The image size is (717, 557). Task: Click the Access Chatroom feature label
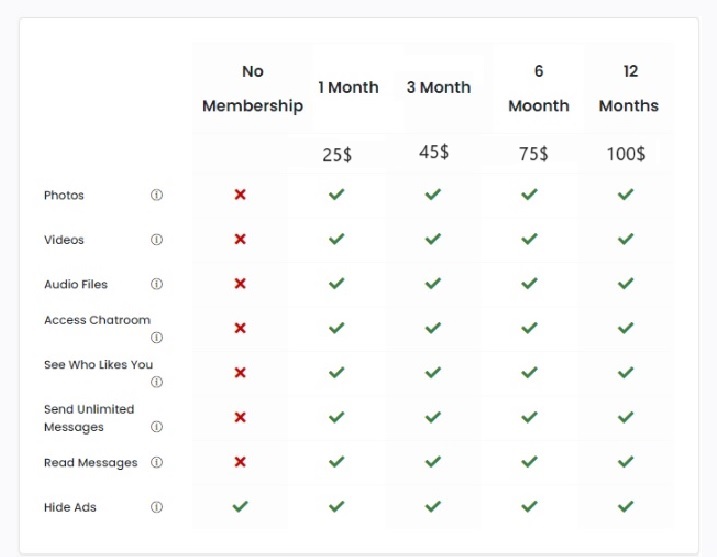[97, 320]
